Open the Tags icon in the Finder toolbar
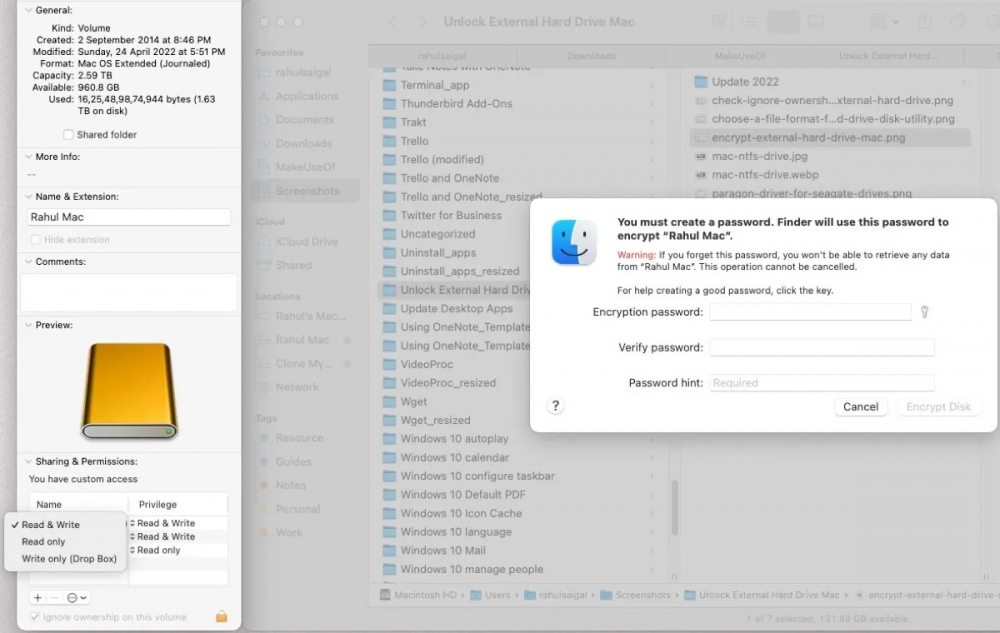Image resolution: width=1000 pixels, height=633 pixels. [959, 20]
